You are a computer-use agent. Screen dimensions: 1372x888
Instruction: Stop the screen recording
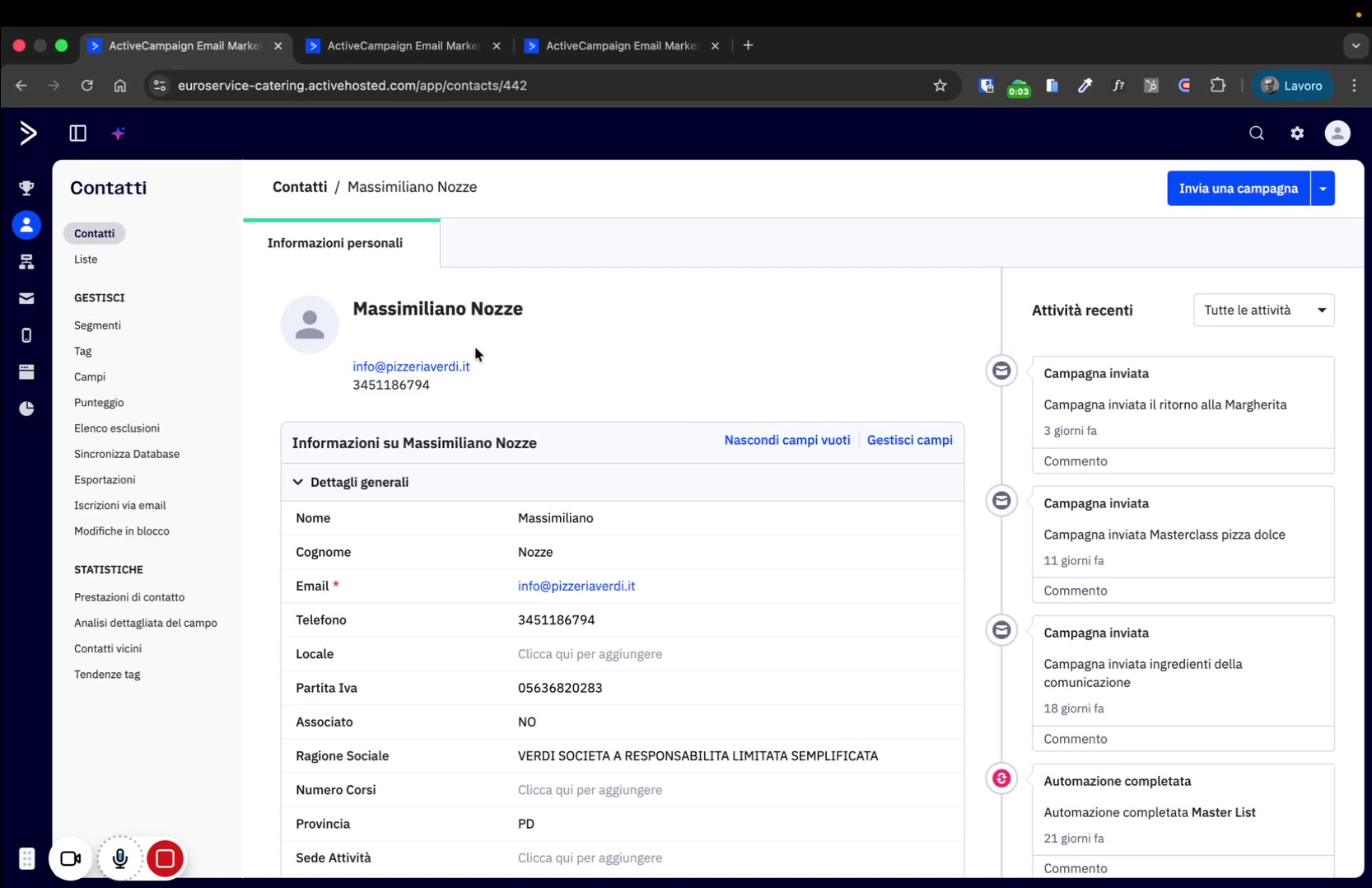pos(165,858)
